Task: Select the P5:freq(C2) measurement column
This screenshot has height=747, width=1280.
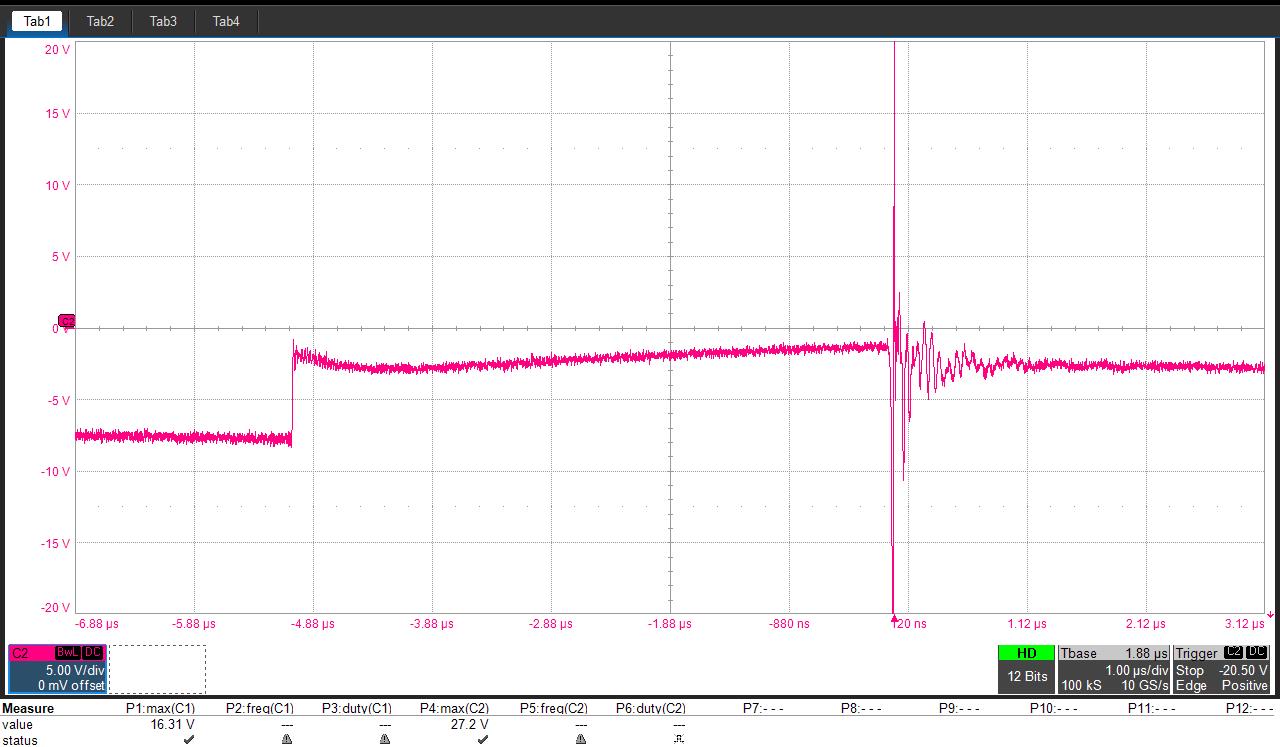Action: [553, 708]
